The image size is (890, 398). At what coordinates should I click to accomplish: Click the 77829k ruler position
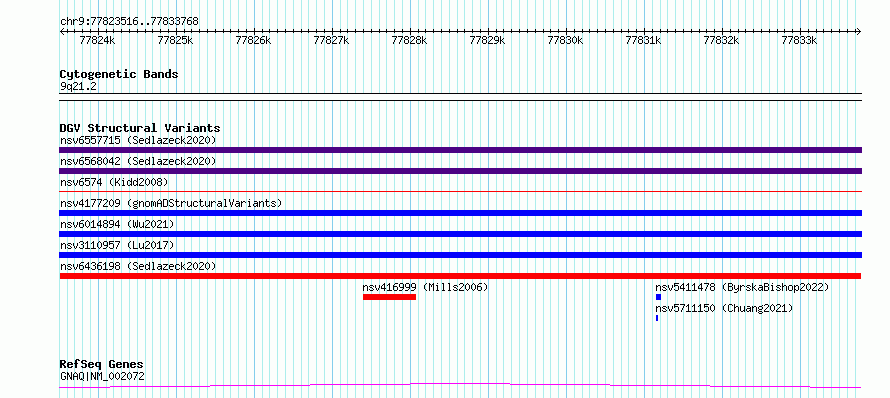[x=488, y=41]
